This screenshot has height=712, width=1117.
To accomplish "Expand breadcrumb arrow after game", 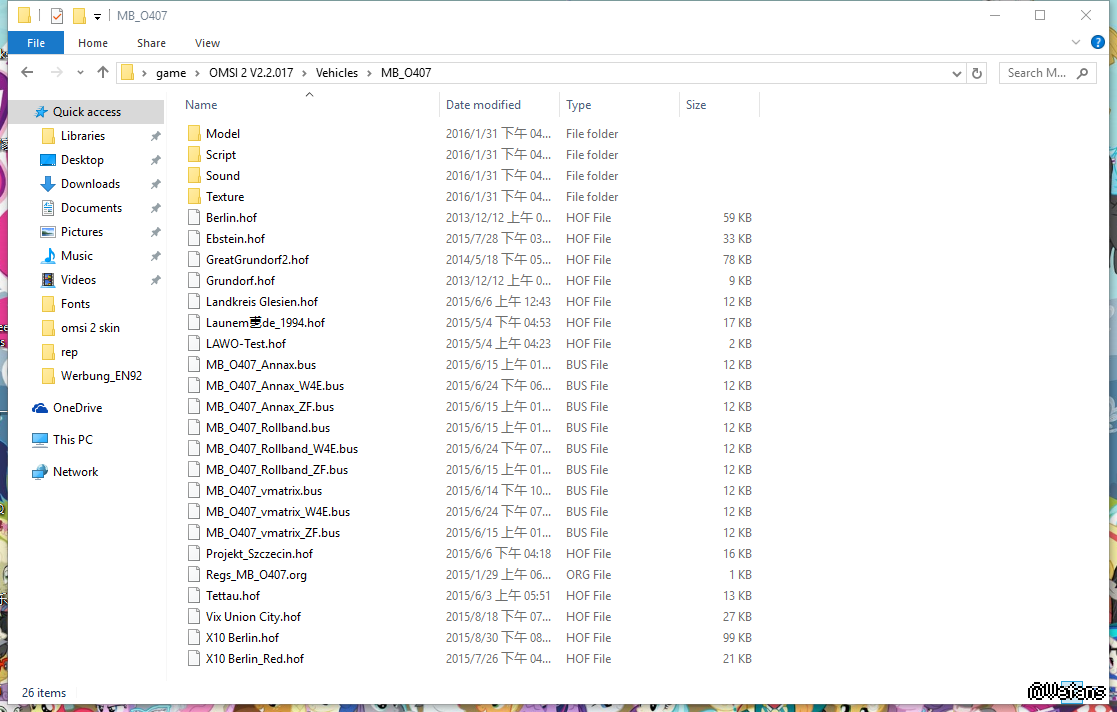I will [x=198, y=73].
